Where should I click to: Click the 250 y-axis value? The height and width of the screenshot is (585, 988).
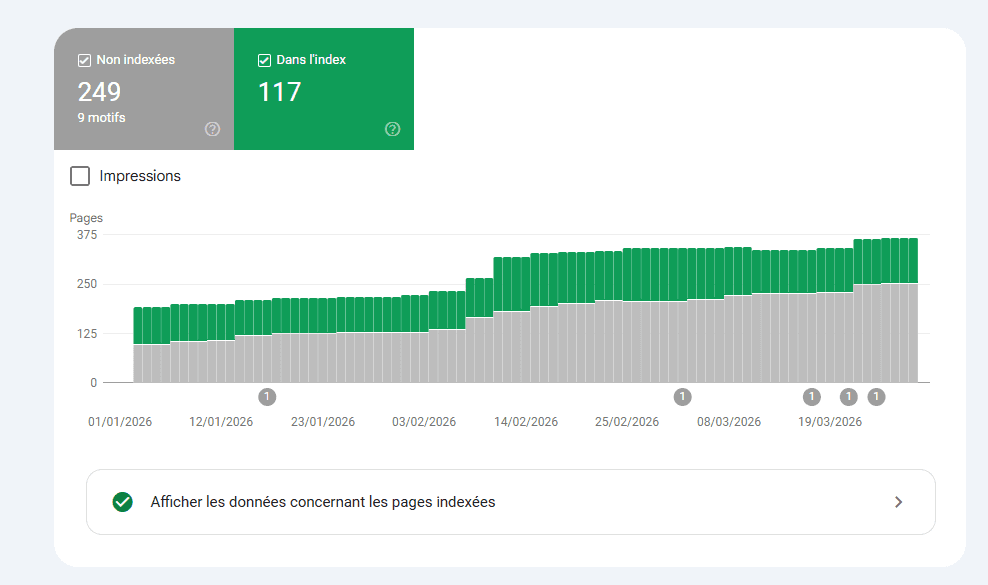click(x=87, y=284)
